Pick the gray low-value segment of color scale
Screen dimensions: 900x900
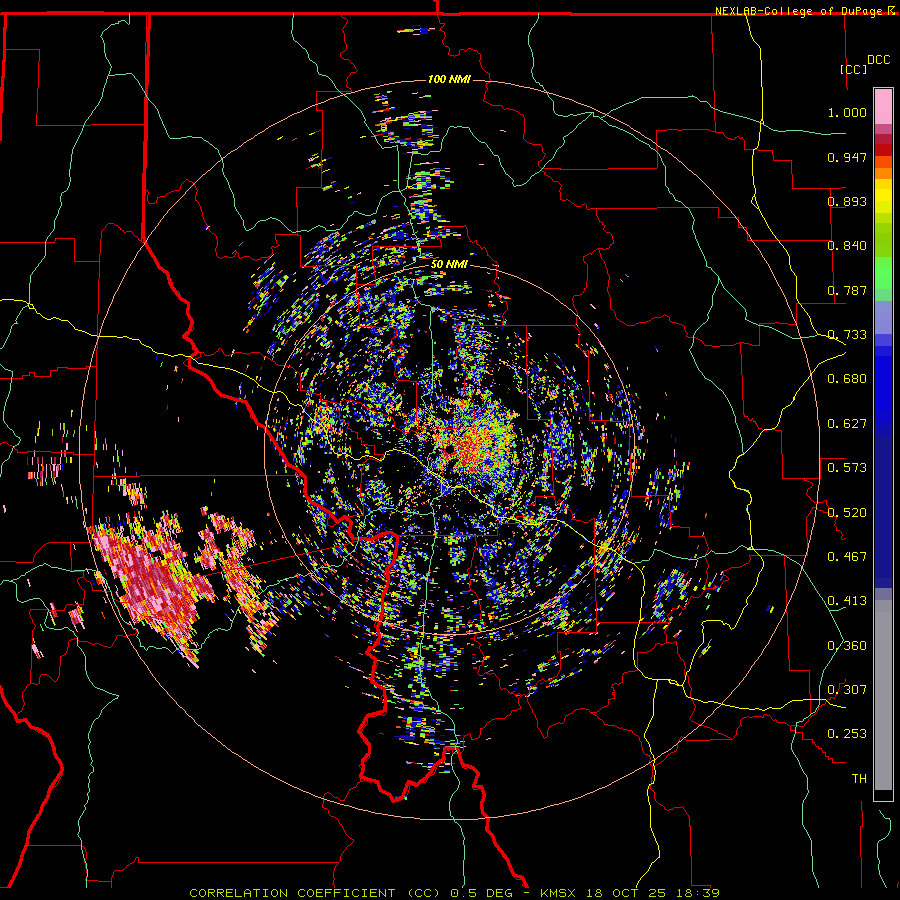[x=883, y=695]
